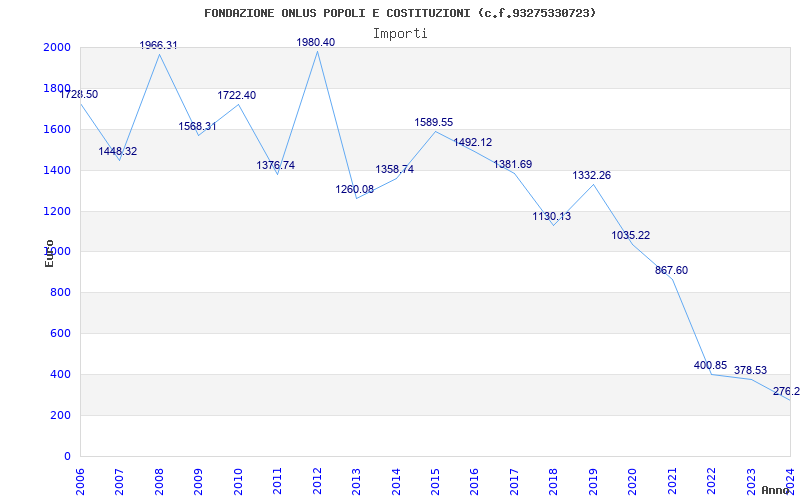The image size is (800, 500).
Task: Select data label 1130.13
Action: 552,216
